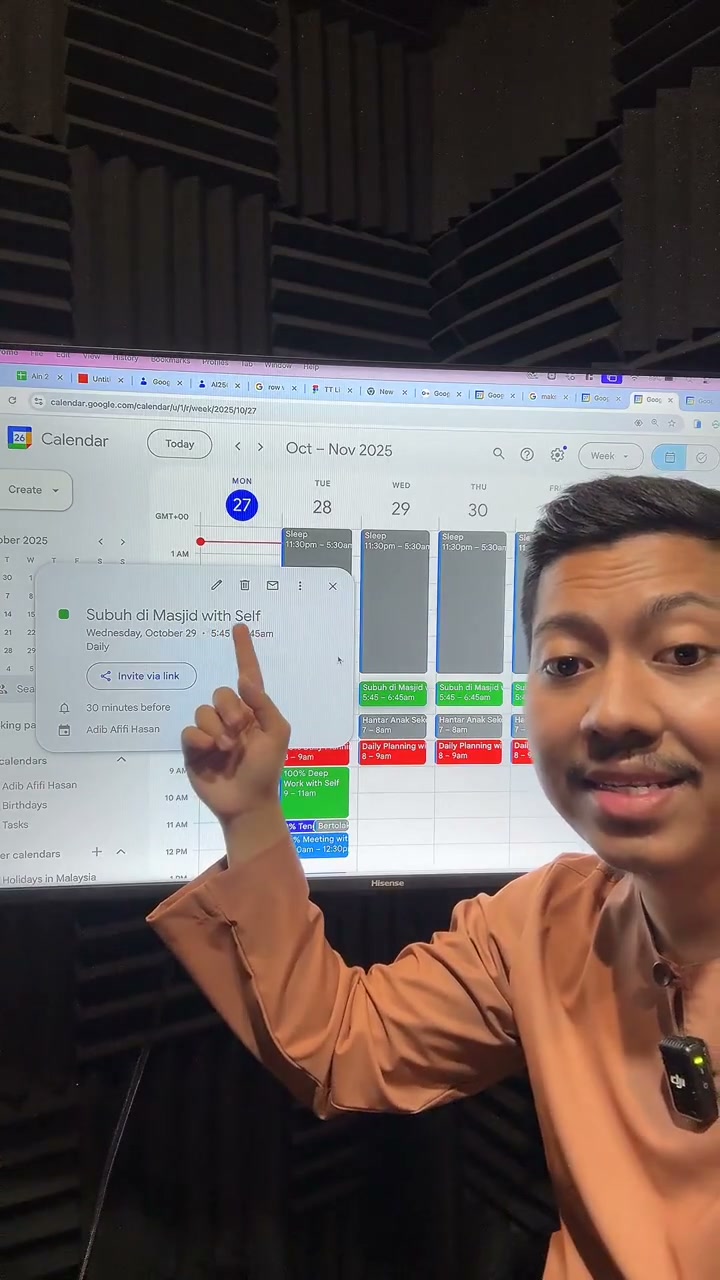Open calendar search magnifier icon
This screenshot has height=1280, width=720.
(498, 453)
